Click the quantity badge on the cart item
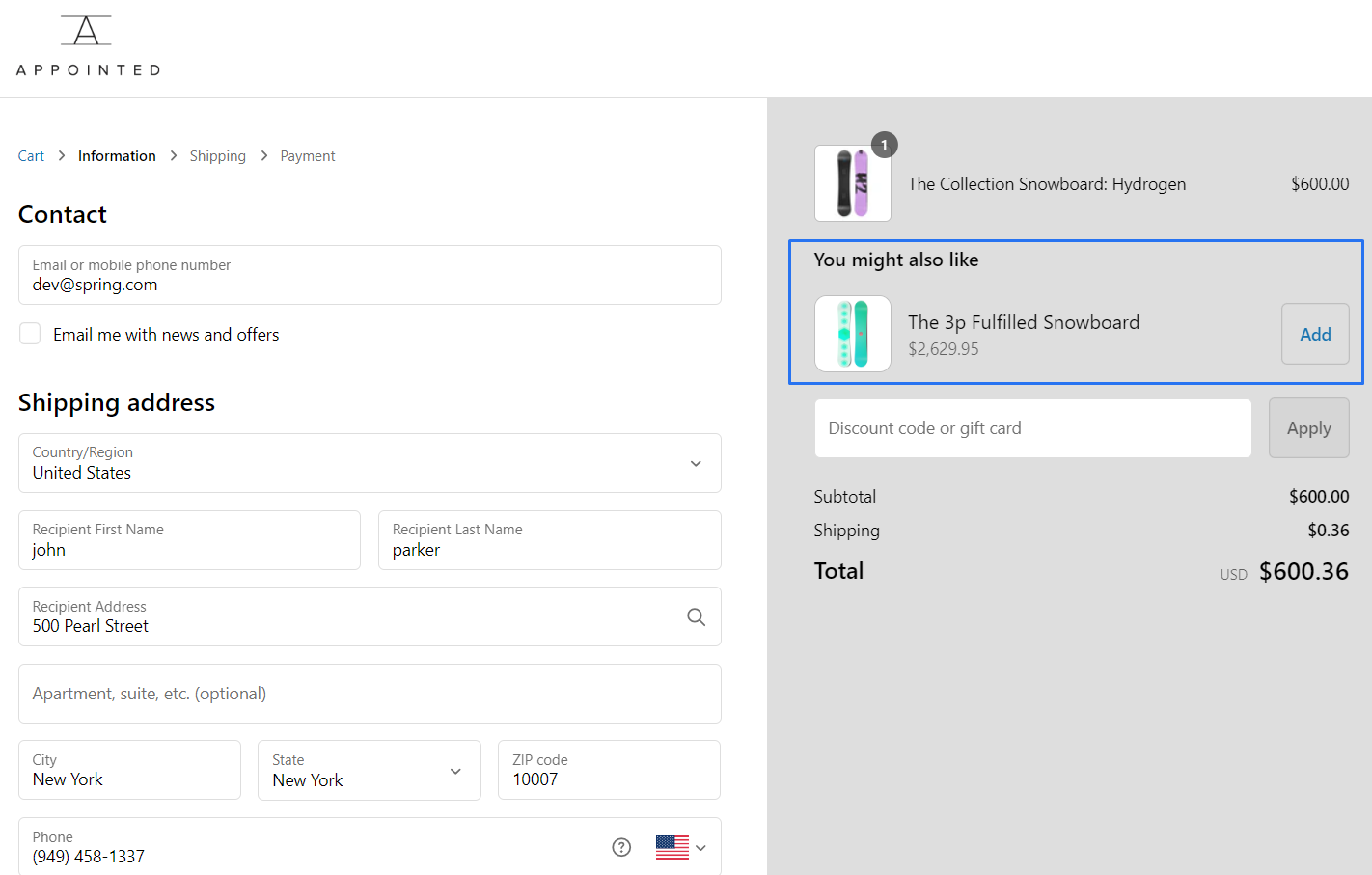 click(885, 145)
